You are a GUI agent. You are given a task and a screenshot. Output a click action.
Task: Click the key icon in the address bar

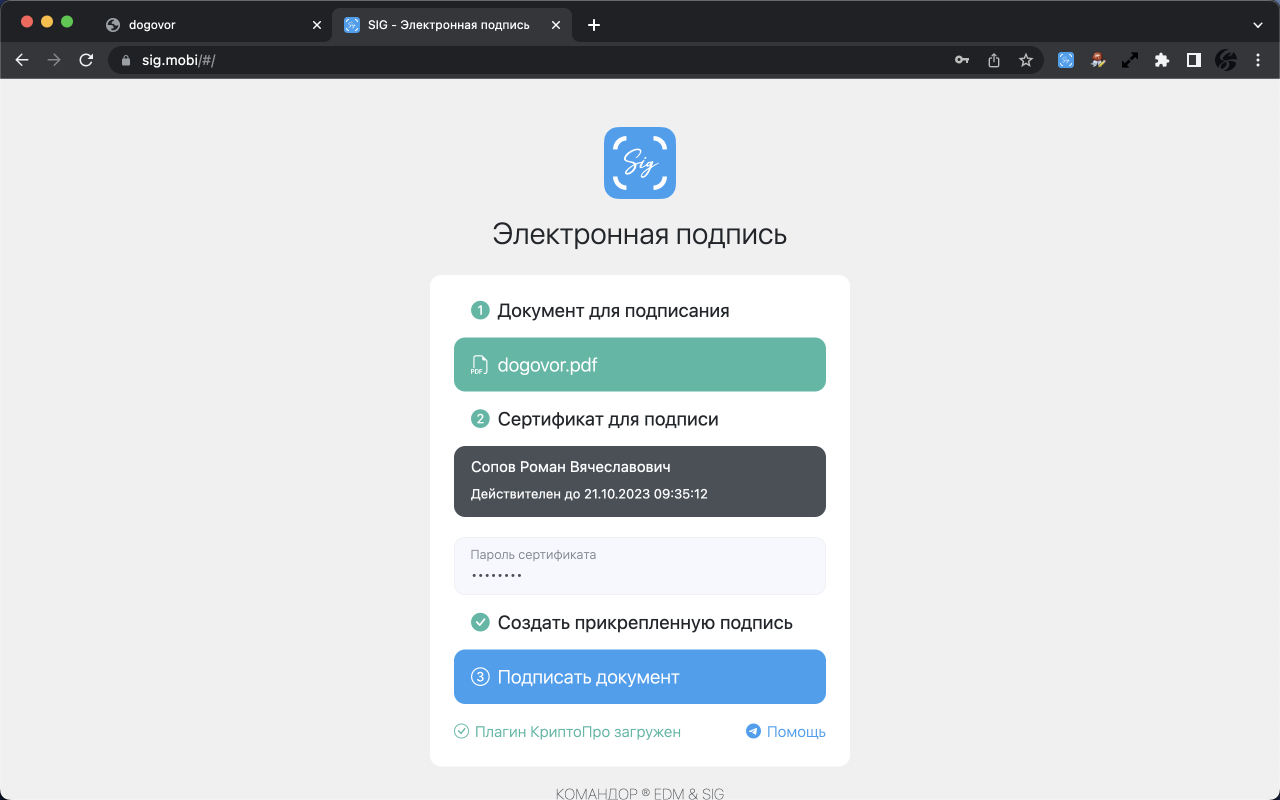click(x=961, y=60)
